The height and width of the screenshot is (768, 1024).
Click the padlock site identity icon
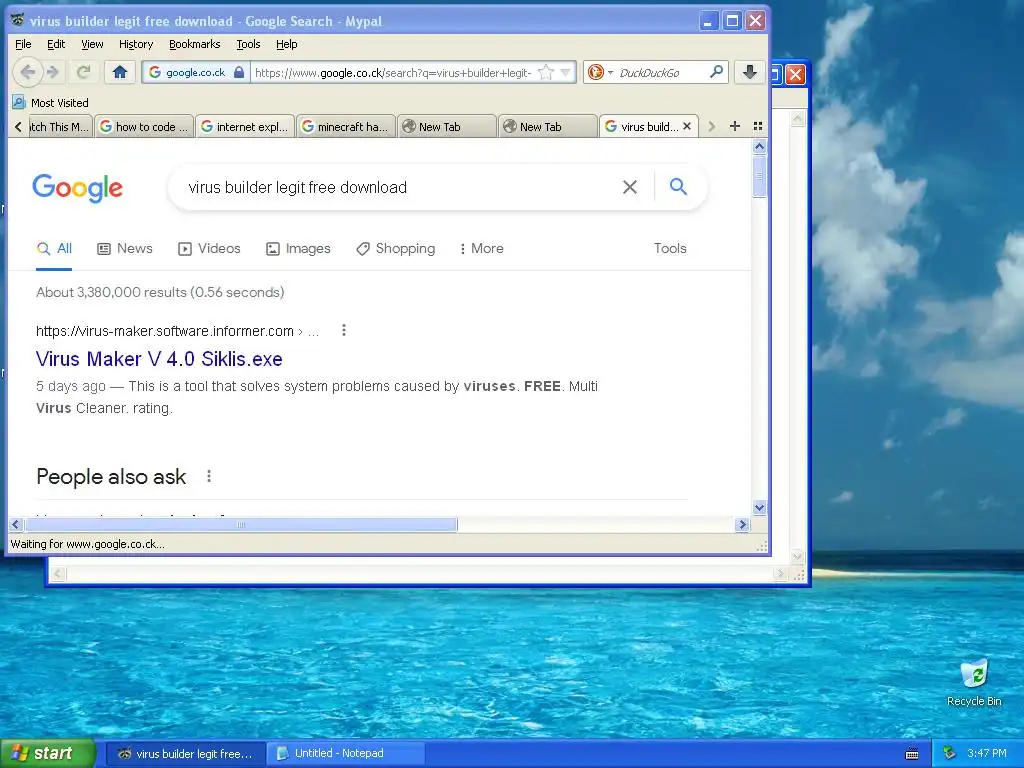pos(239,72)
